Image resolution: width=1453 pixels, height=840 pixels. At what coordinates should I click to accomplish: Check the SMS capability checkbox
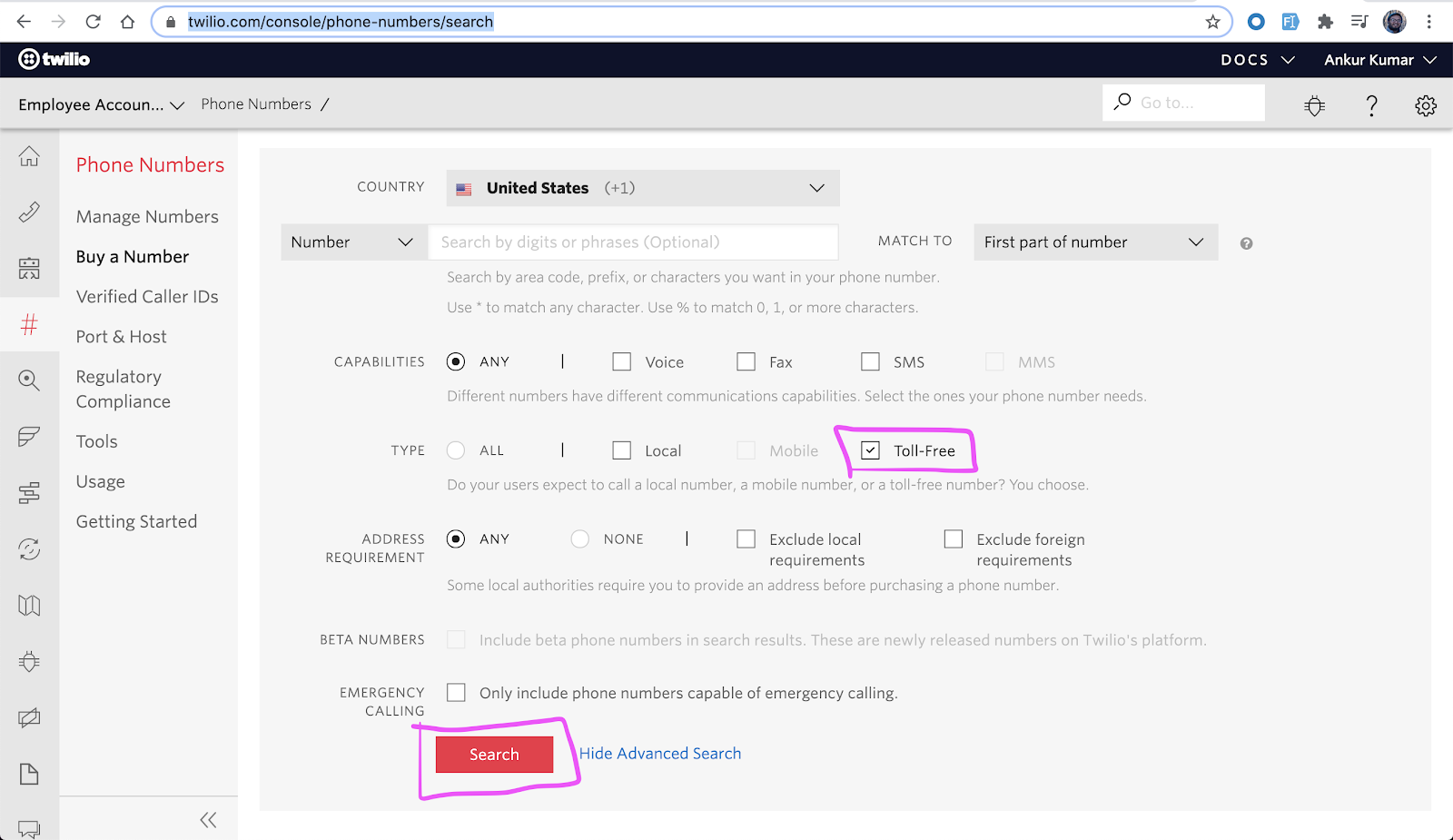tap(870, 362)
